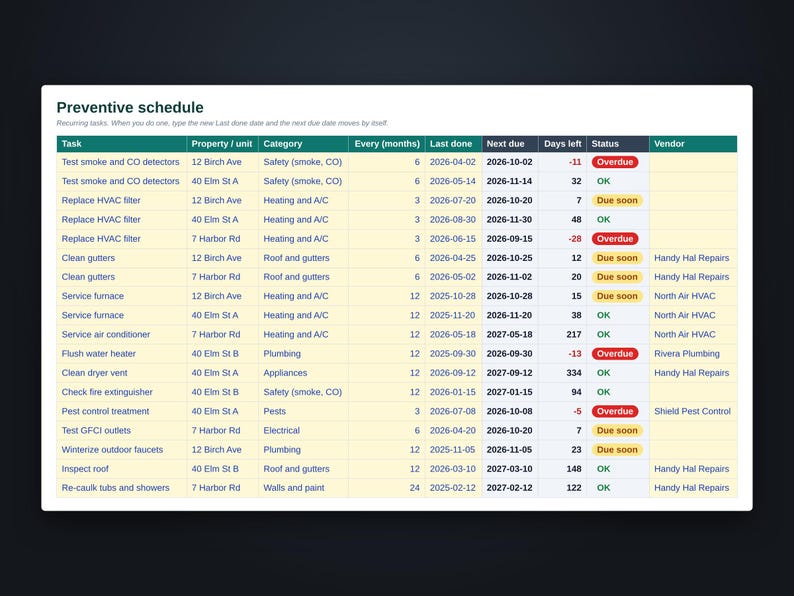Click Due soon badge in Test GFCI outlets row

point(617,431)
